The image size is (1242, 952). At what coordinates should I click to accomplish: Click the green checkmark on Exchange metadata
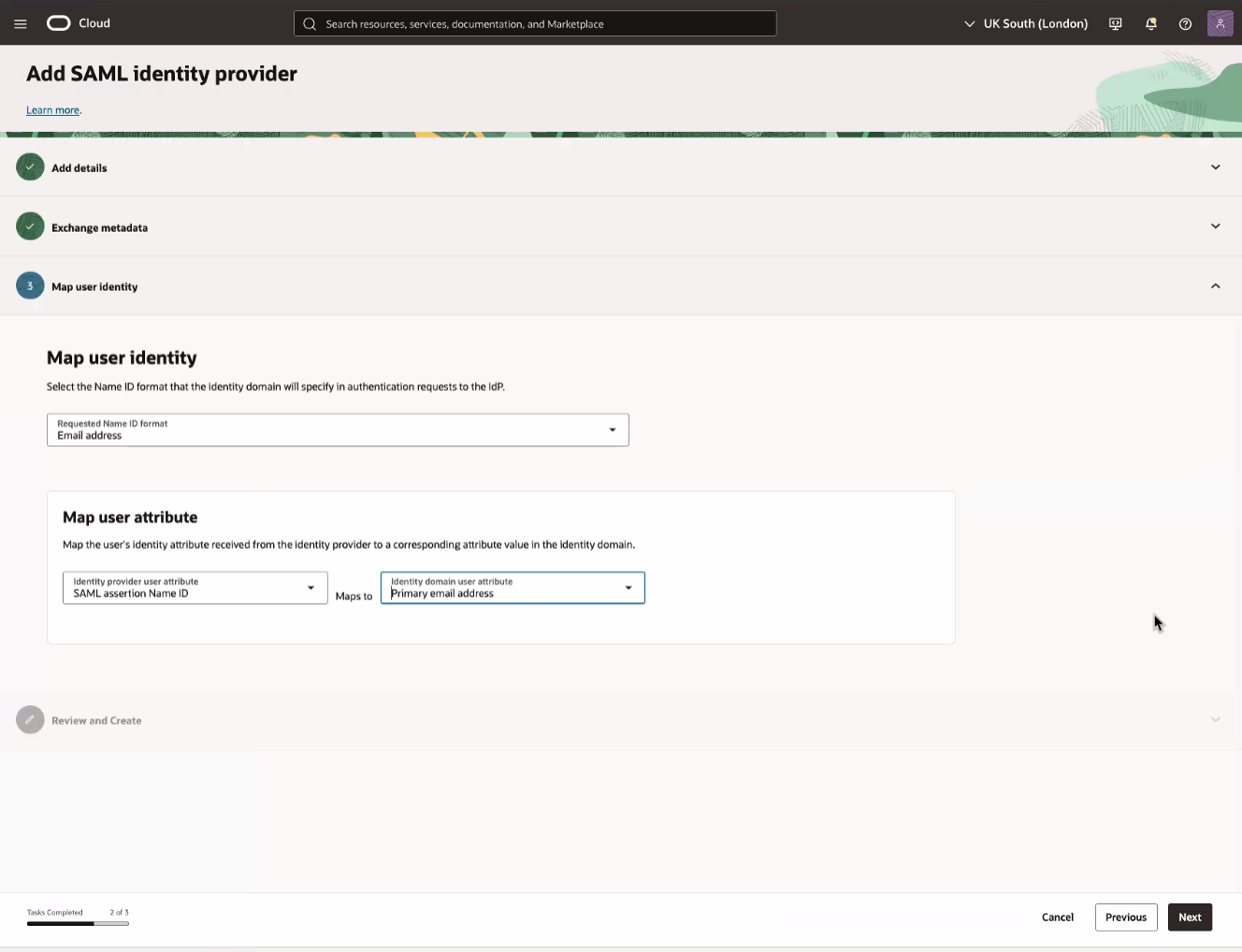click(29, 226)
